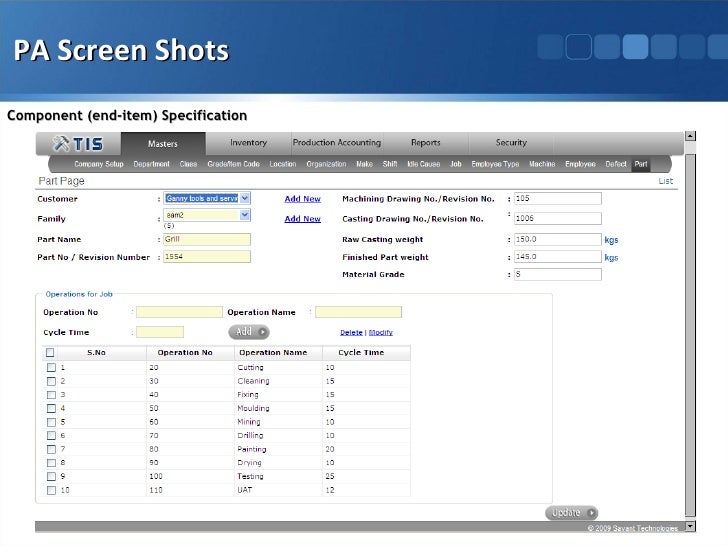Click the scrollbar down arrow
This screenshot has width=728, height=546.
(x=690, y=526)
